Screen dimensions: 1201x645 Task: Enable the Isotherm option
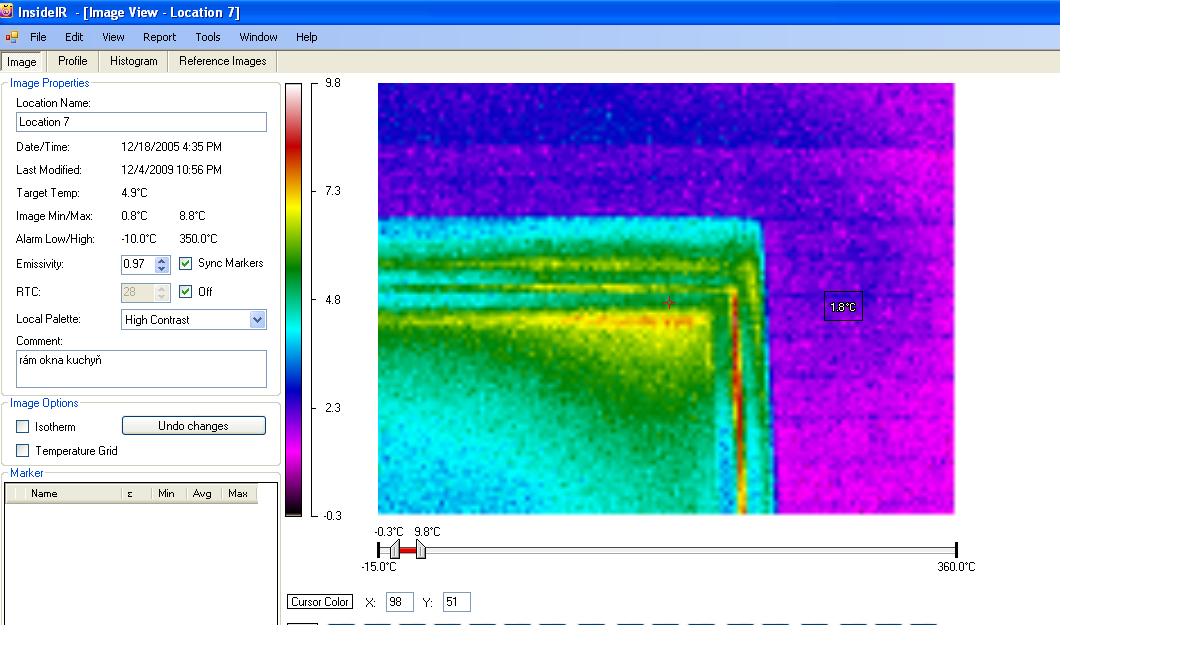[x=23, y=427]
